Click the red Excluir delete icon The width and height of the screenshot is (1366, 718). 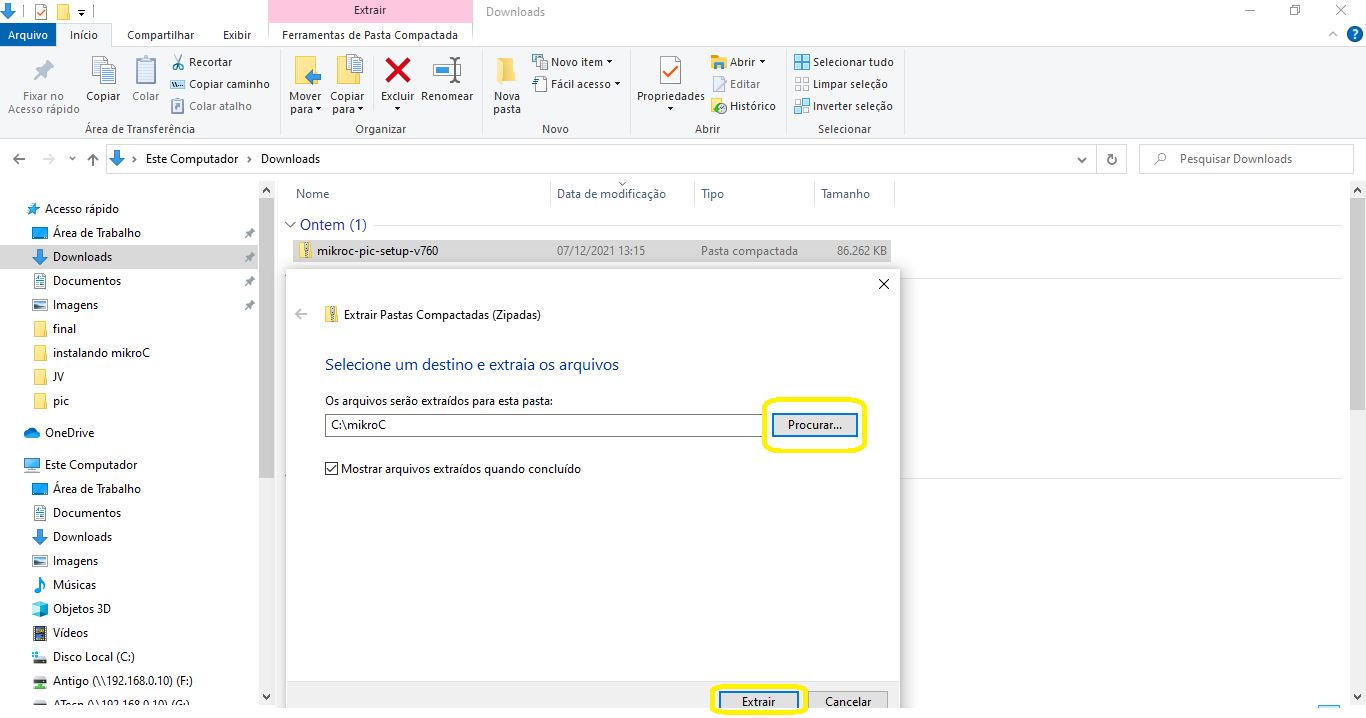(398, 72)
